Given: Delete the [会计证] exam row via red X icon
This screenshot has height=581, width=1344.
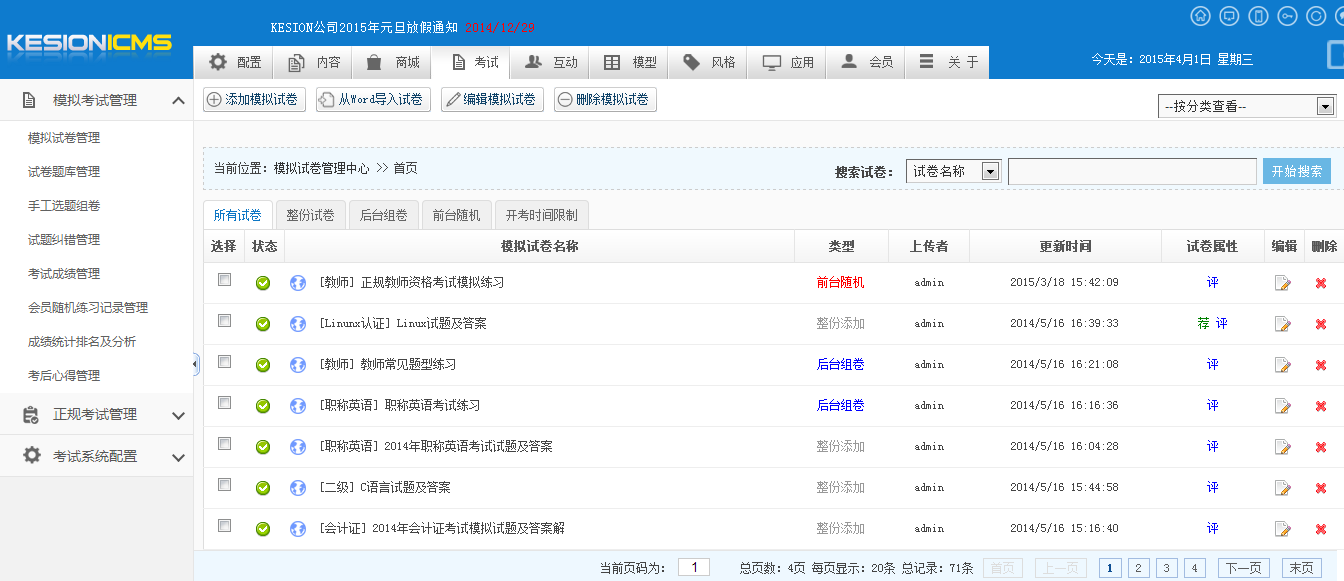Looking at the screenshot, I should 1320,528.
